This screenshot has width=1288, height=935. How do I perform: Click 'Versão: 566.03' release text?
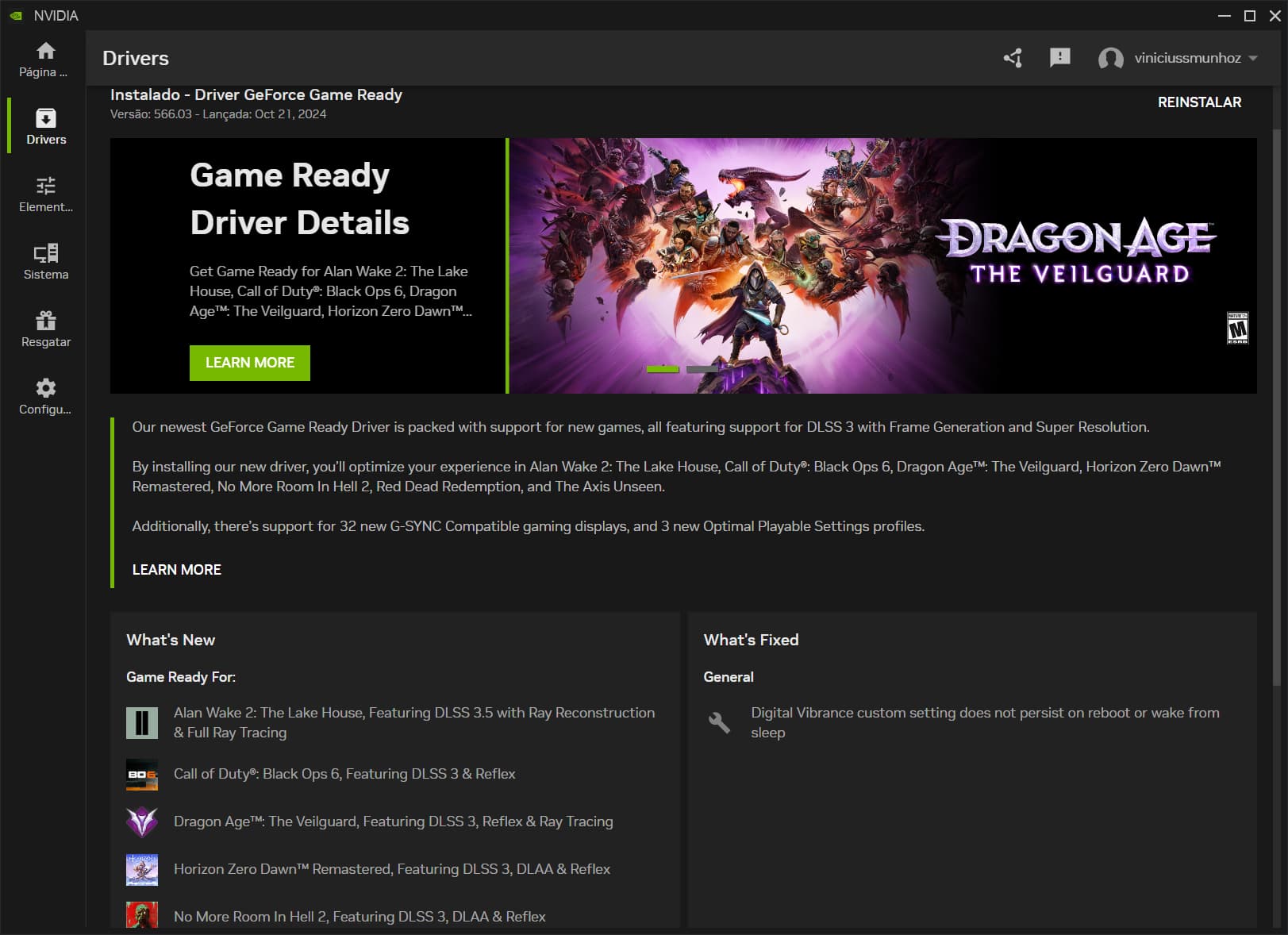(218, 114)
